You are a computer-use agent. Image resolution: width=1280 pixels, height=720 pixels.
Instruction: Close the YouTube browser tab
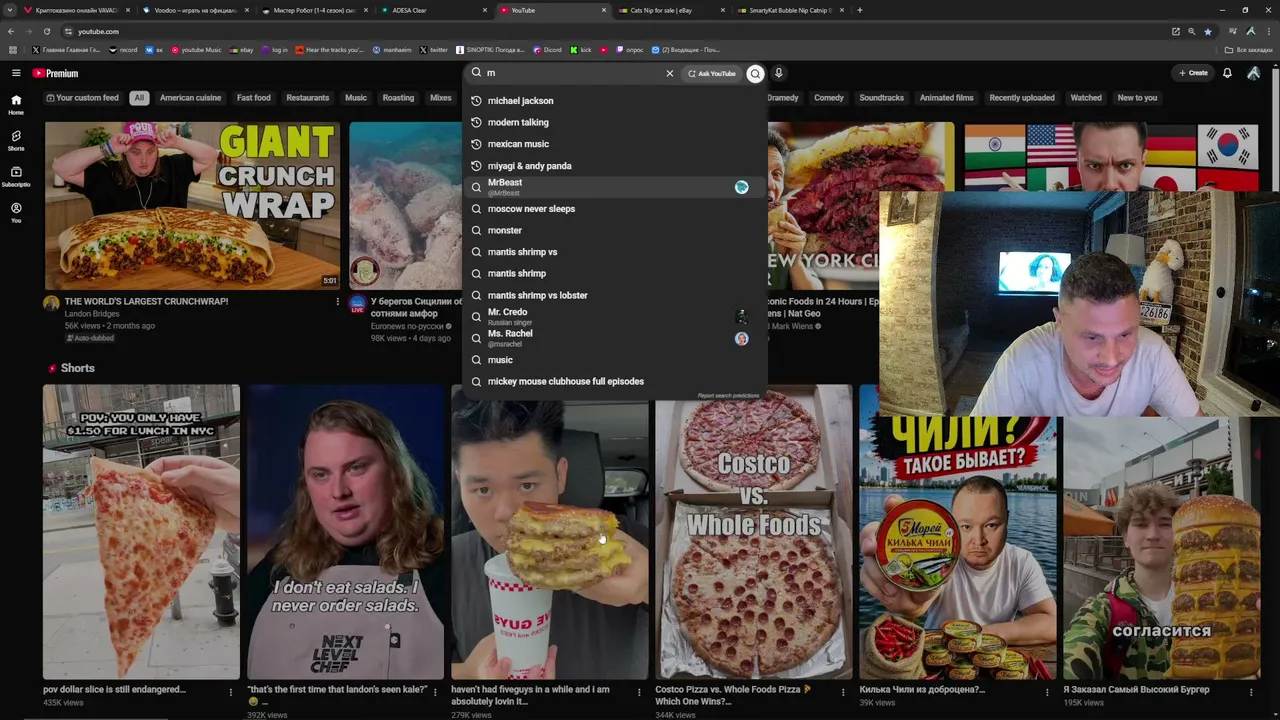coord(604,10)
